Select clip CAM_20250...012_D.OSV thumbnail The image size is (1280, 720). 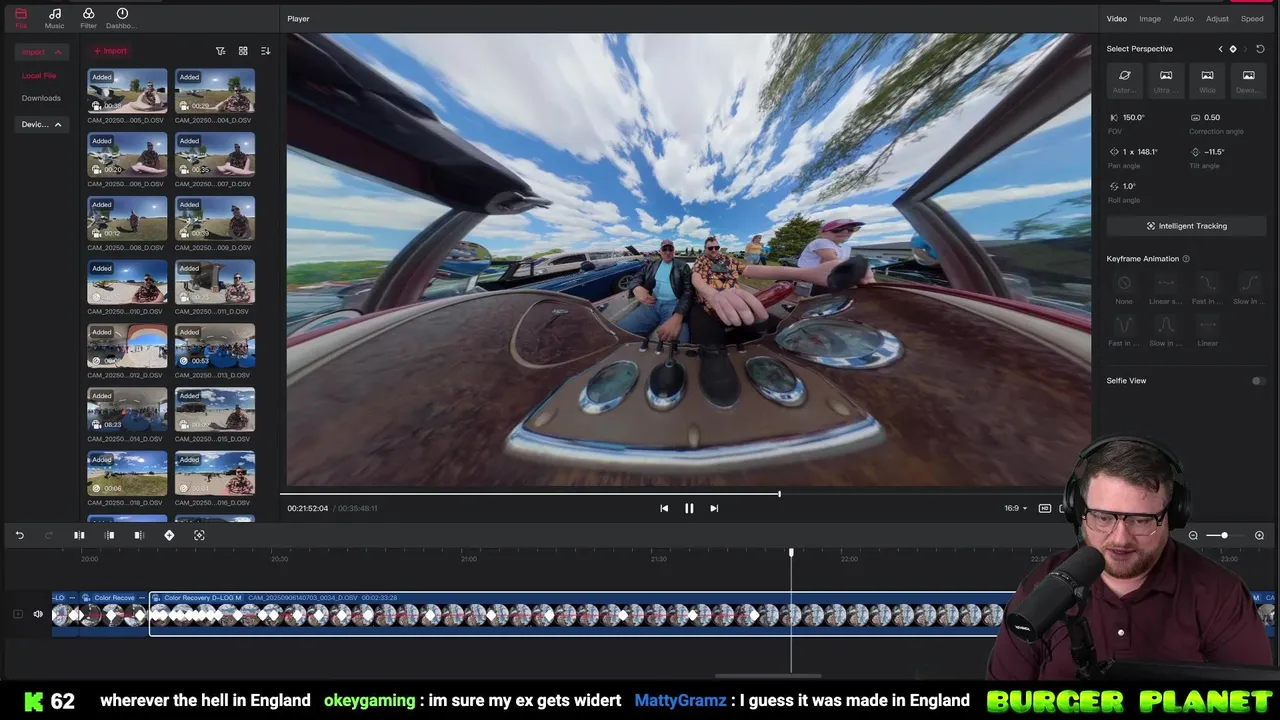[x=127, y=346]
